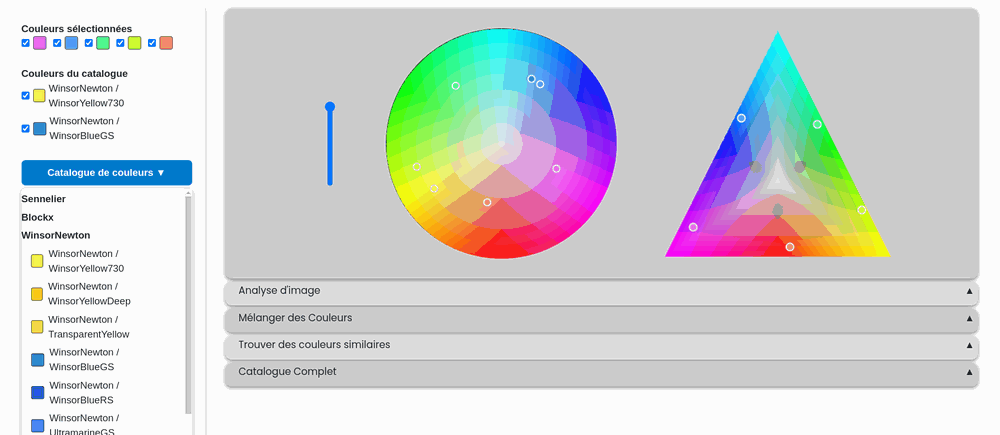The height and width of the screenshot is (435, 1000).
Task: Click the pink selected color swatch
Action: pos(40,43)
